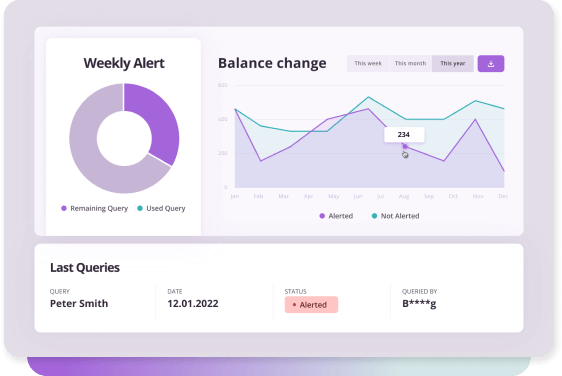Toggle the Alerted legend item
The image size is (562, 376).
point(336,216)
